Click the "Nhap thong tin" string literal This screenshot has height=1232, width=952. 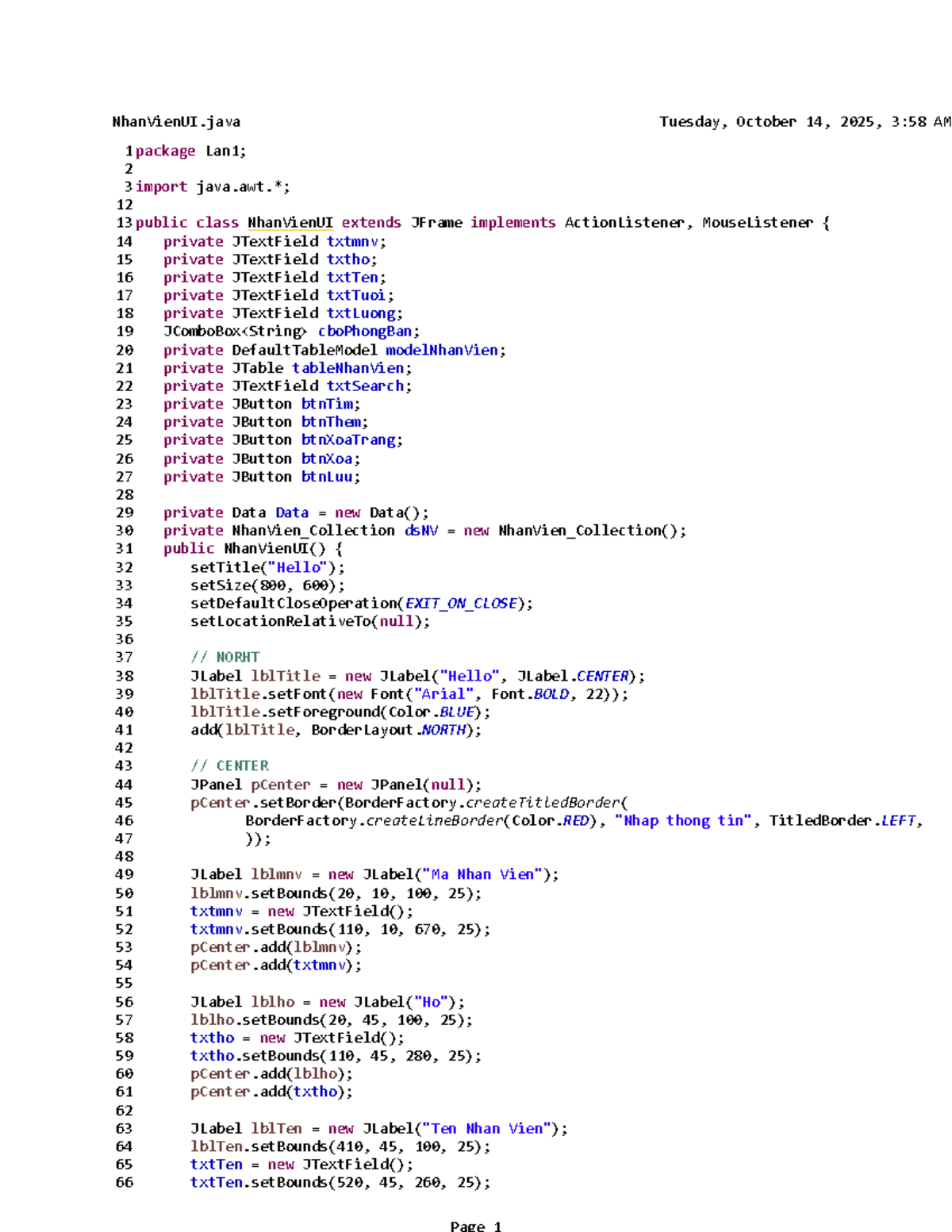683,820
